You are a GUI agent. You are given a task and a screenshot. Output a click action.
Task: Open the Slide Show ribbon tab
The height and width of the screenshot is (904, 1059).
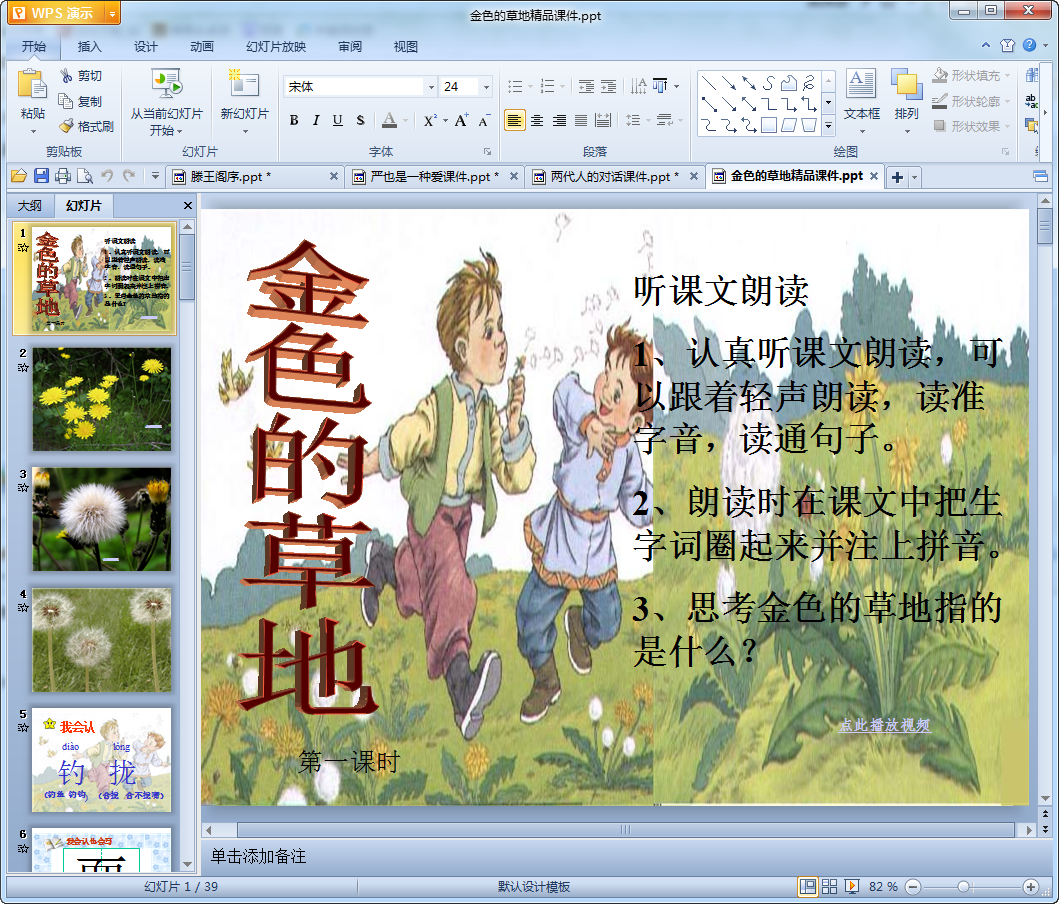[276, 47]
